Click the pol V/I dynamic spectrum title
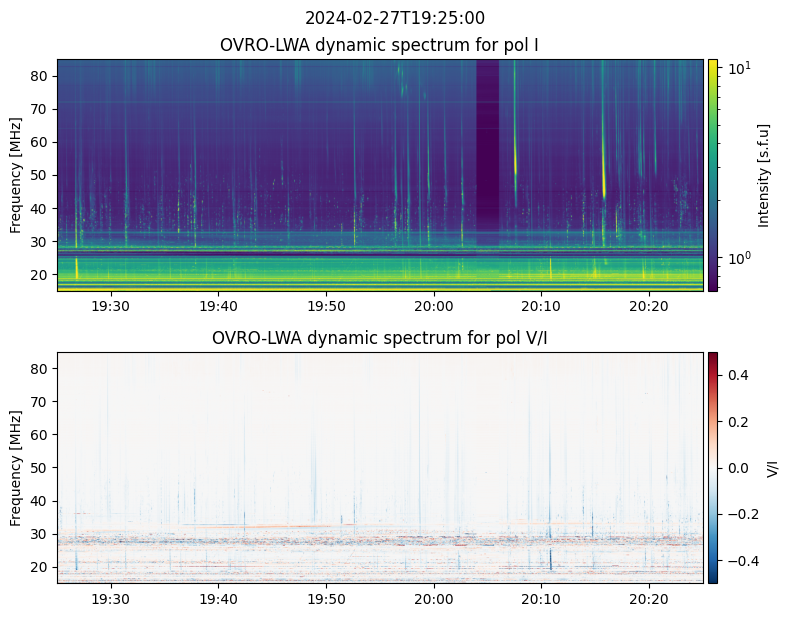 click(x=379, y=338)
